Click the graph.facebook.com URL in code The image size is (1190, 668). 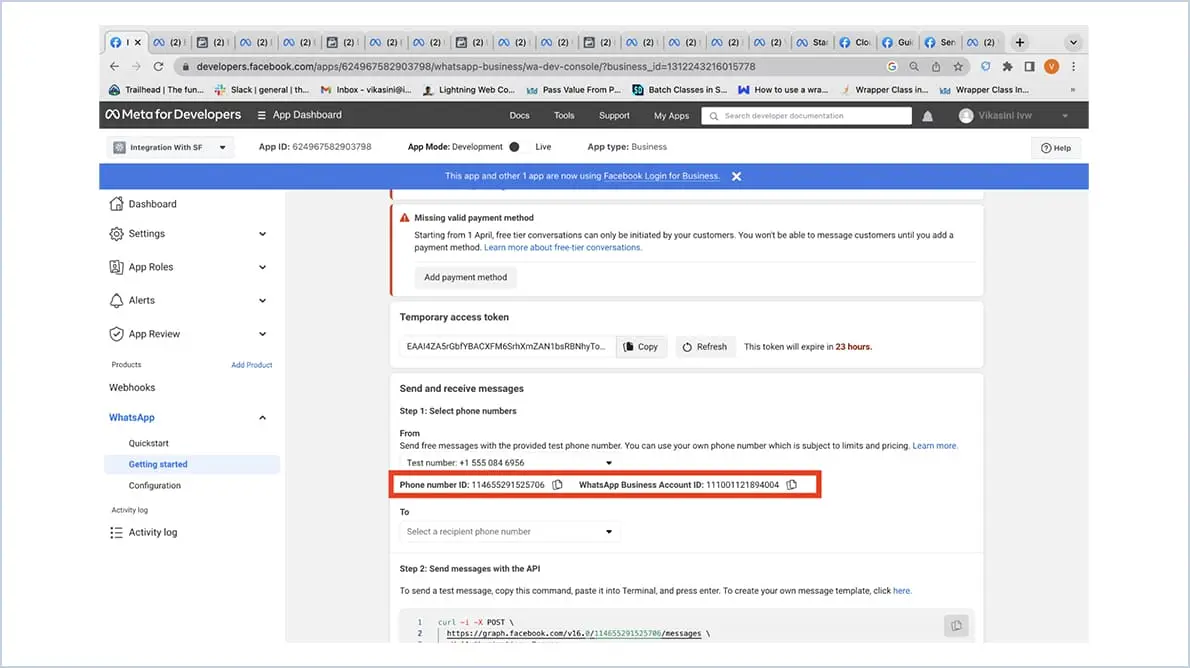pos(574,633)
